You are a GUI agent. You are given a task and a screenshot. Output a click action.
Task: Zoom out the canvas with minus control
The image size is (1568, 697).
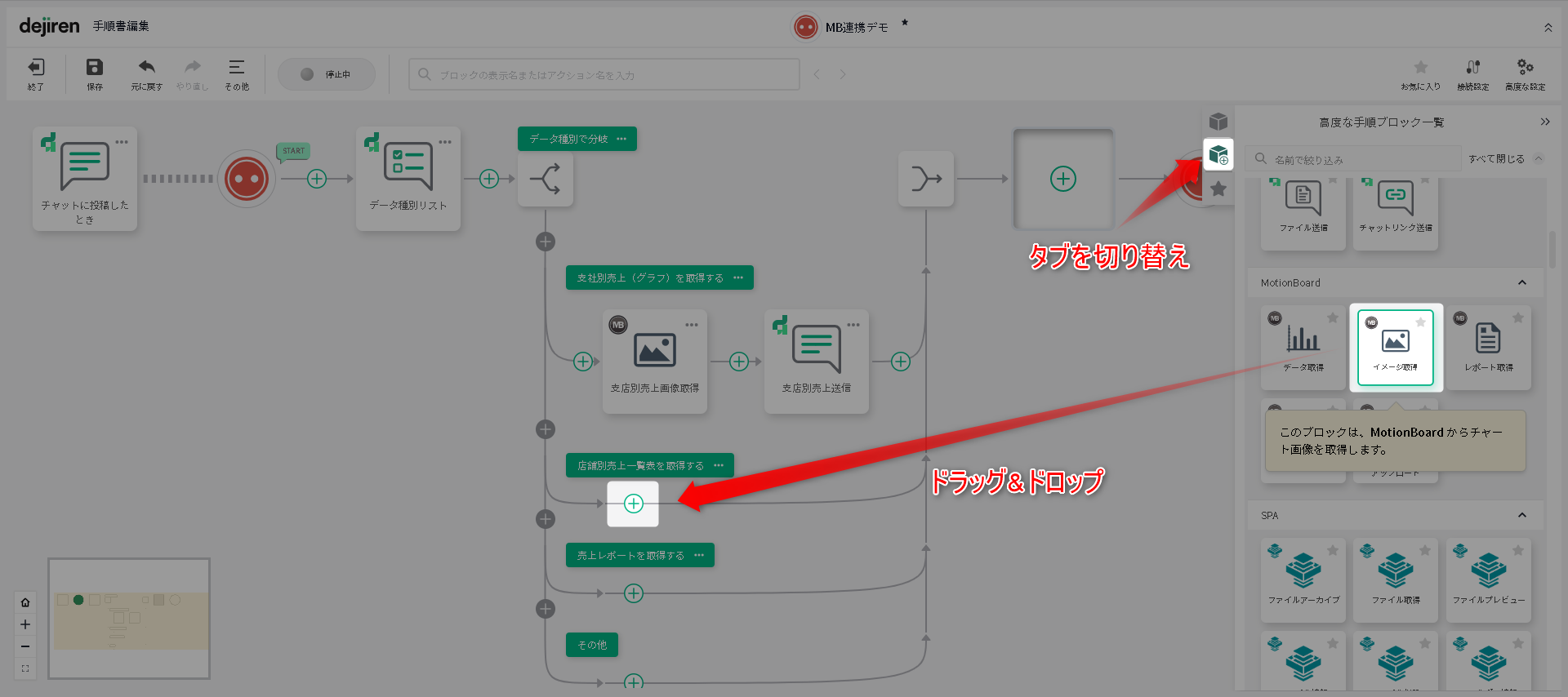25,646
